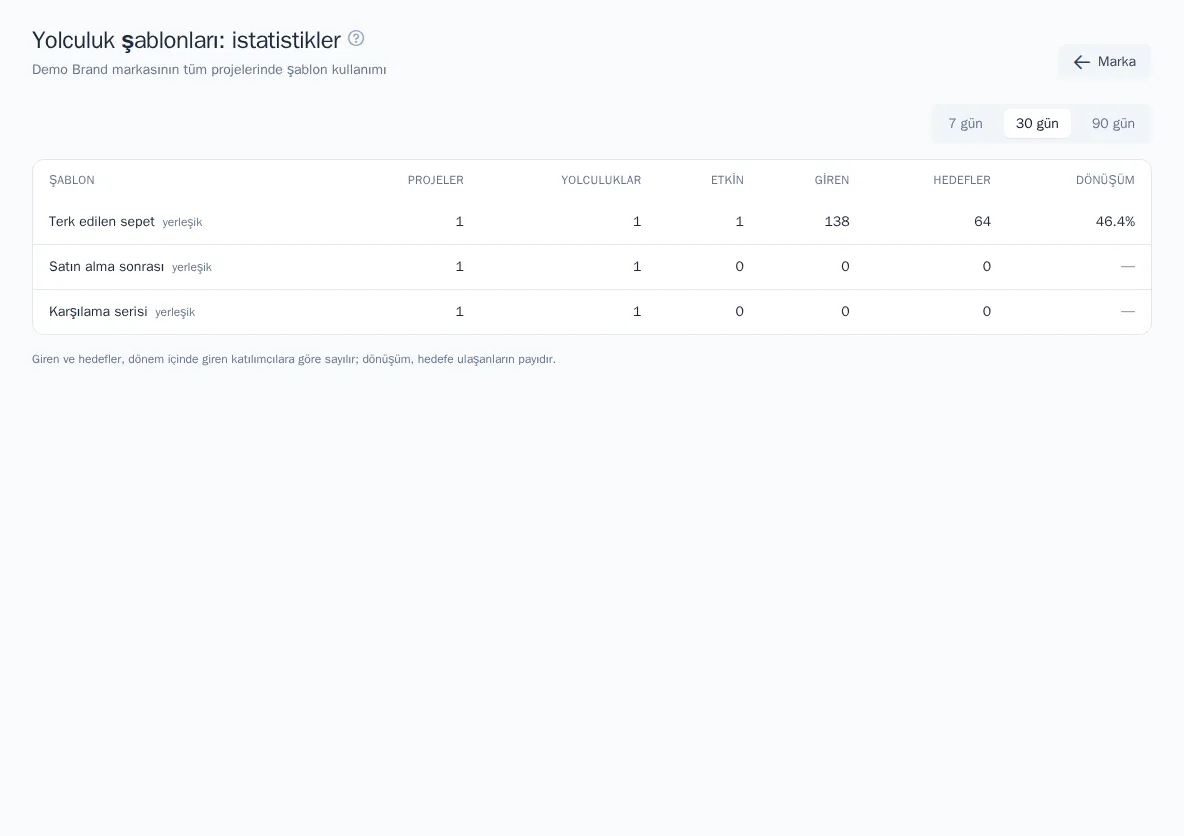Click the 46.4% conversion value

click(1115, 221)
